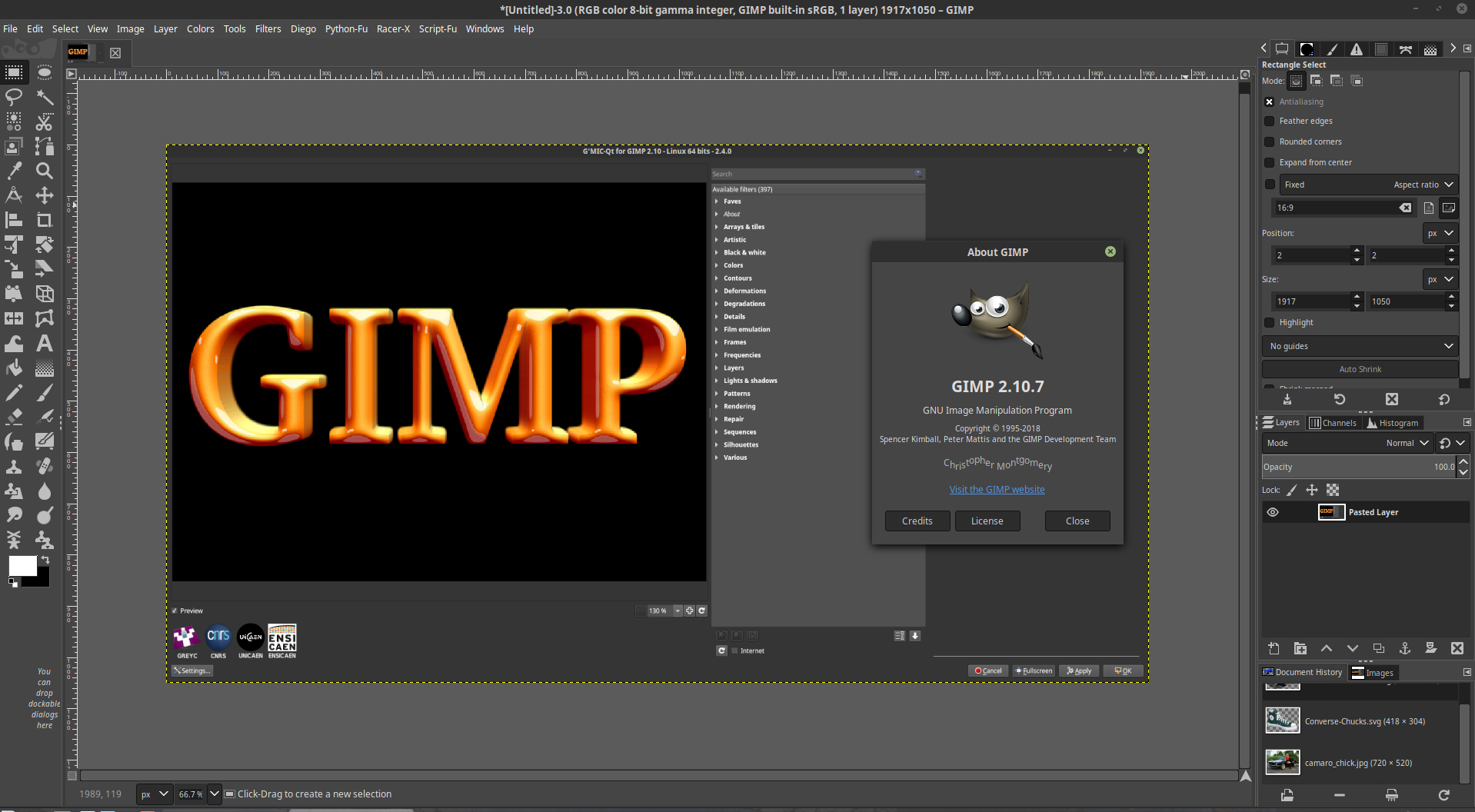Delete the Pasted Layer with the X icon
Viewport: 1475px width, 812px height.
pyautogui.click(x=1457, y=648)
